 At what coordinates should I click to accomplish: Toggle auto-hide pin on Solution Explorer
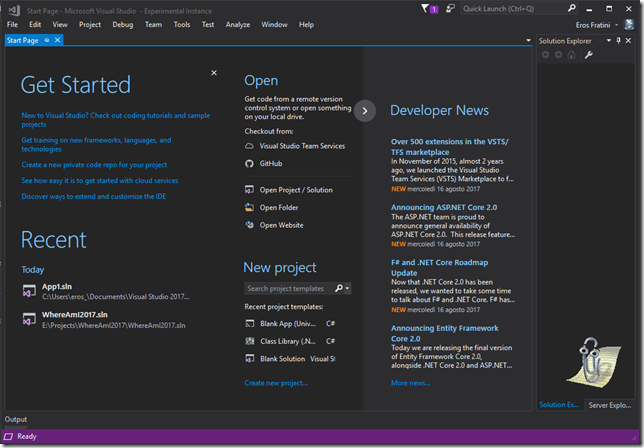coord(619,40)
